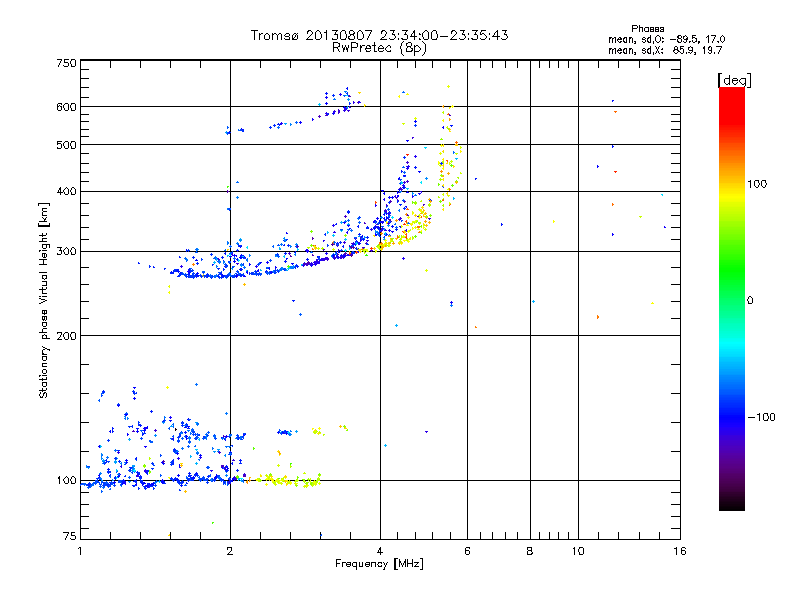800x600 pixels.
Task: Click the 'Stationary phase Virtual Height [km]' axis label
Action: [44, 300]
